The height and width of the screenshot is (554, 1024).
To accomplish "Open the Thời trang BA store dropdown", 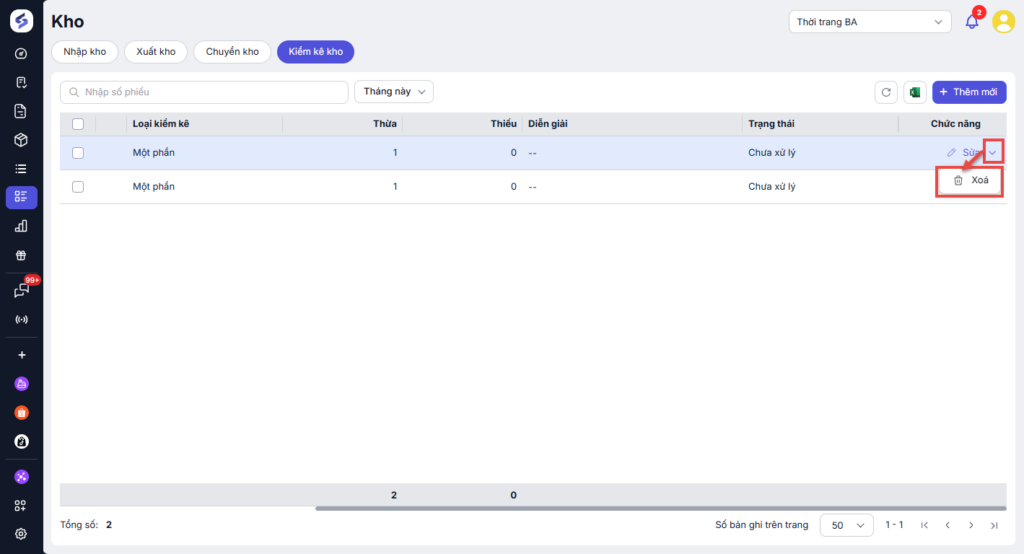I will tap(869, 22).
